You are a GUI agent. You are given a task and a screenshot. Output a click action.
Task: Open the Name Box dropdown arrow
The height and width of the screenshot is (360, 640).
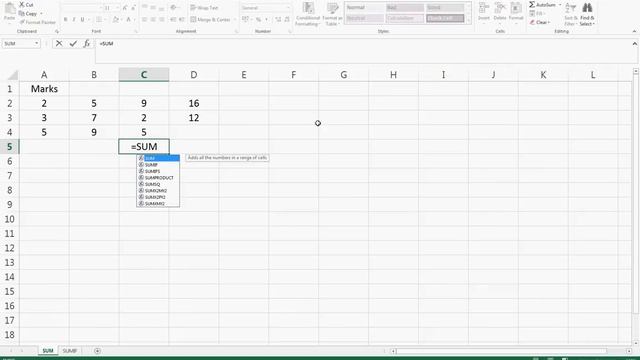coord(36,43)
